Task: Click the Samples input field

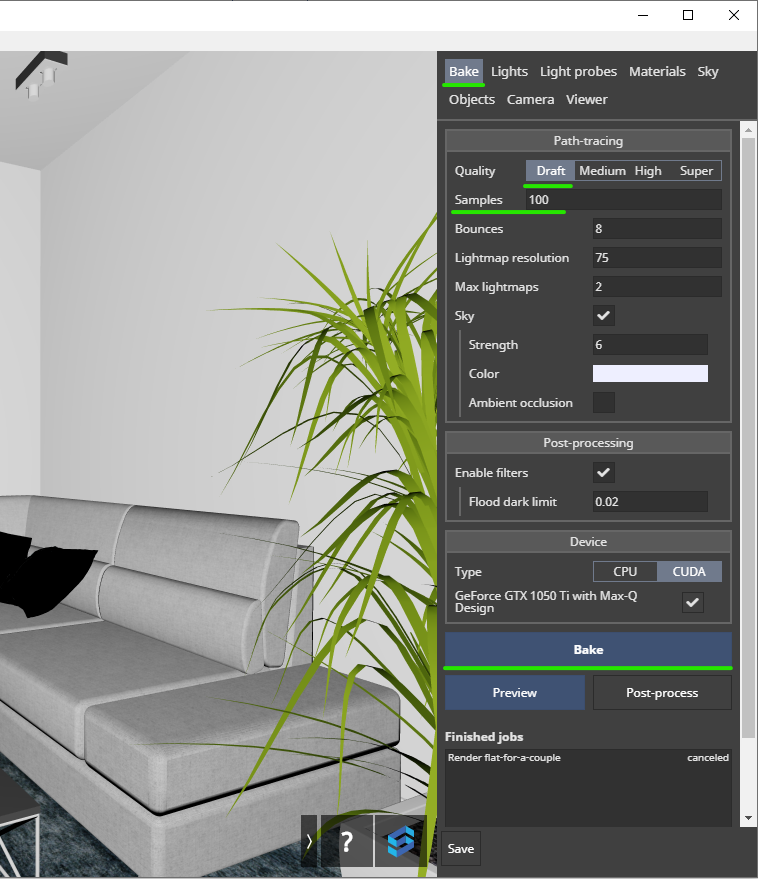Action: coord(623,200)
